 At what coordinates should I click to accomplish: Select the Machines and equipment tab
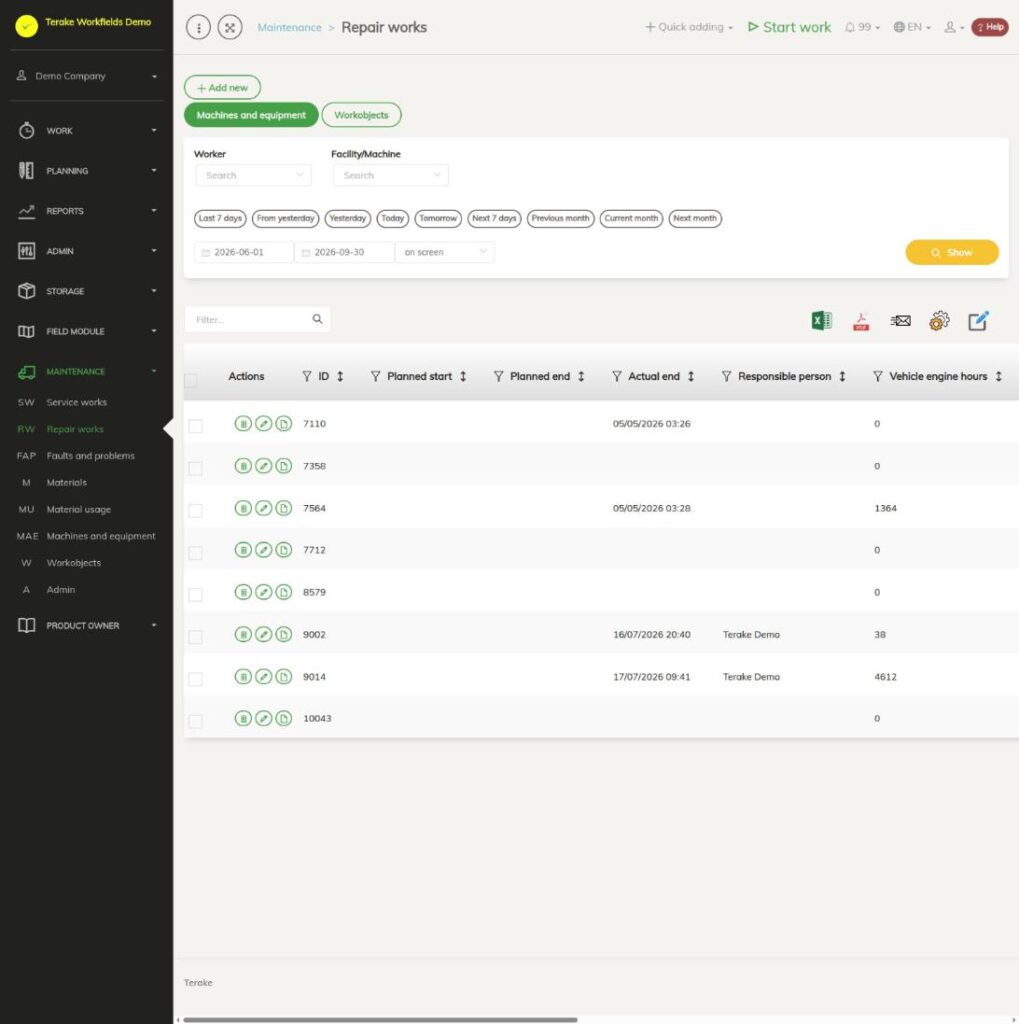(x=251, y=115)
